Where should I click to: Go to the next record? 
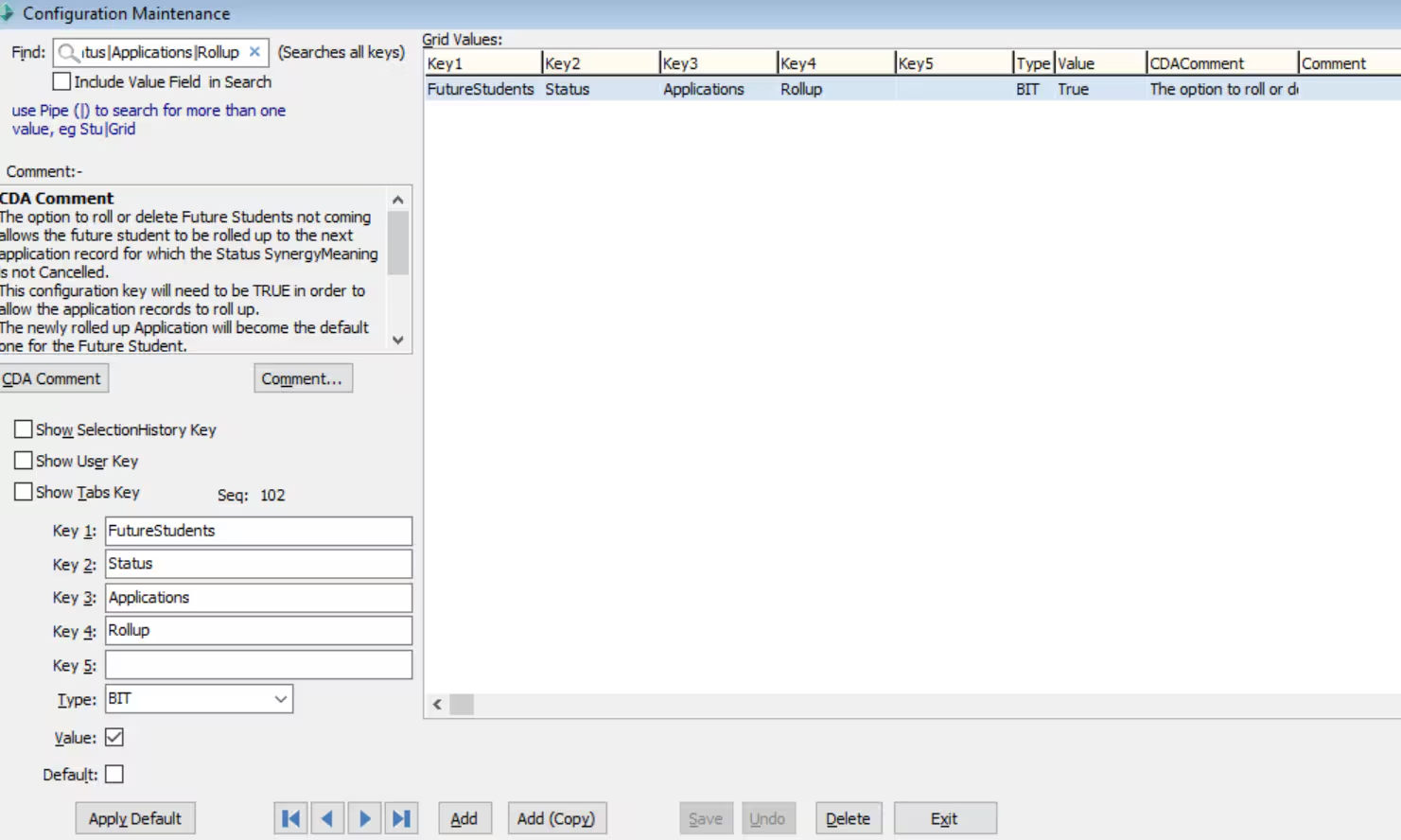coord(364,818)
